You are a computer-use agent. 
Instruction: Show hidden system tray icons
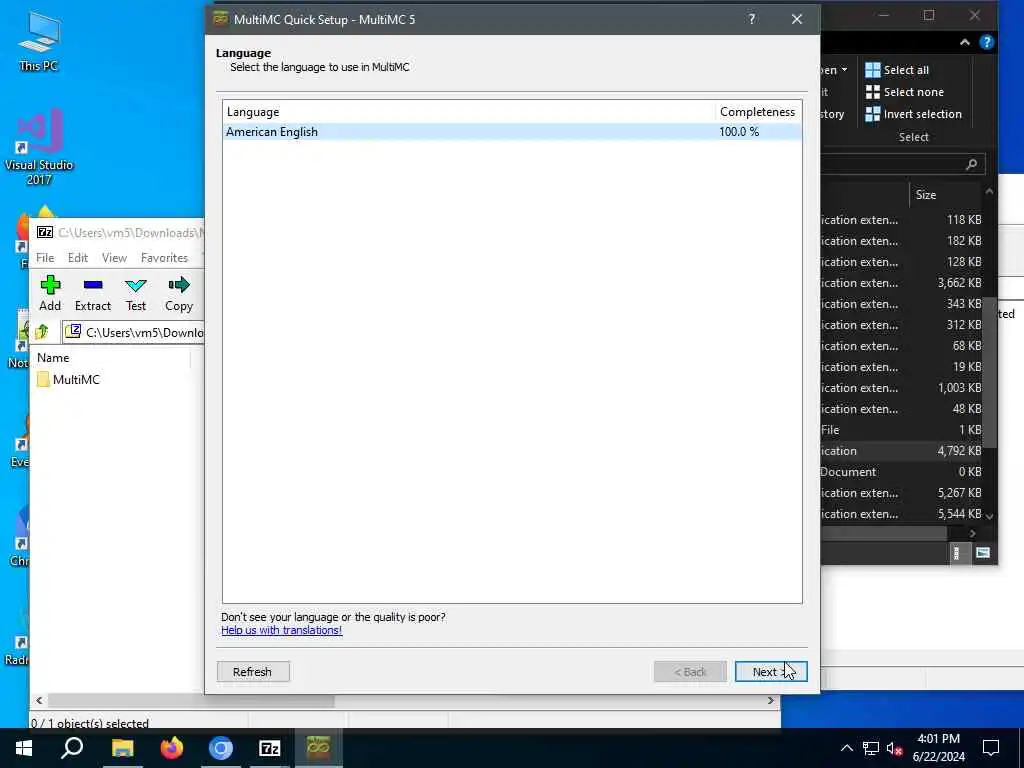[846, 748]
